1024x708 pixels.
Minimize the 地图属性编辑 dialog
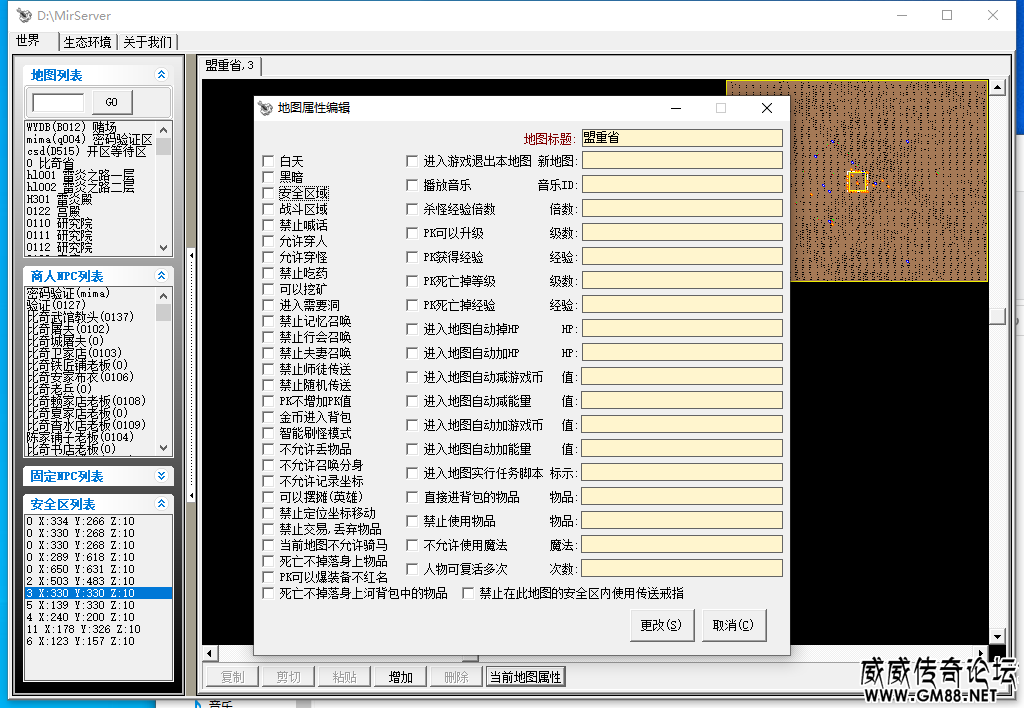point(676,108)
